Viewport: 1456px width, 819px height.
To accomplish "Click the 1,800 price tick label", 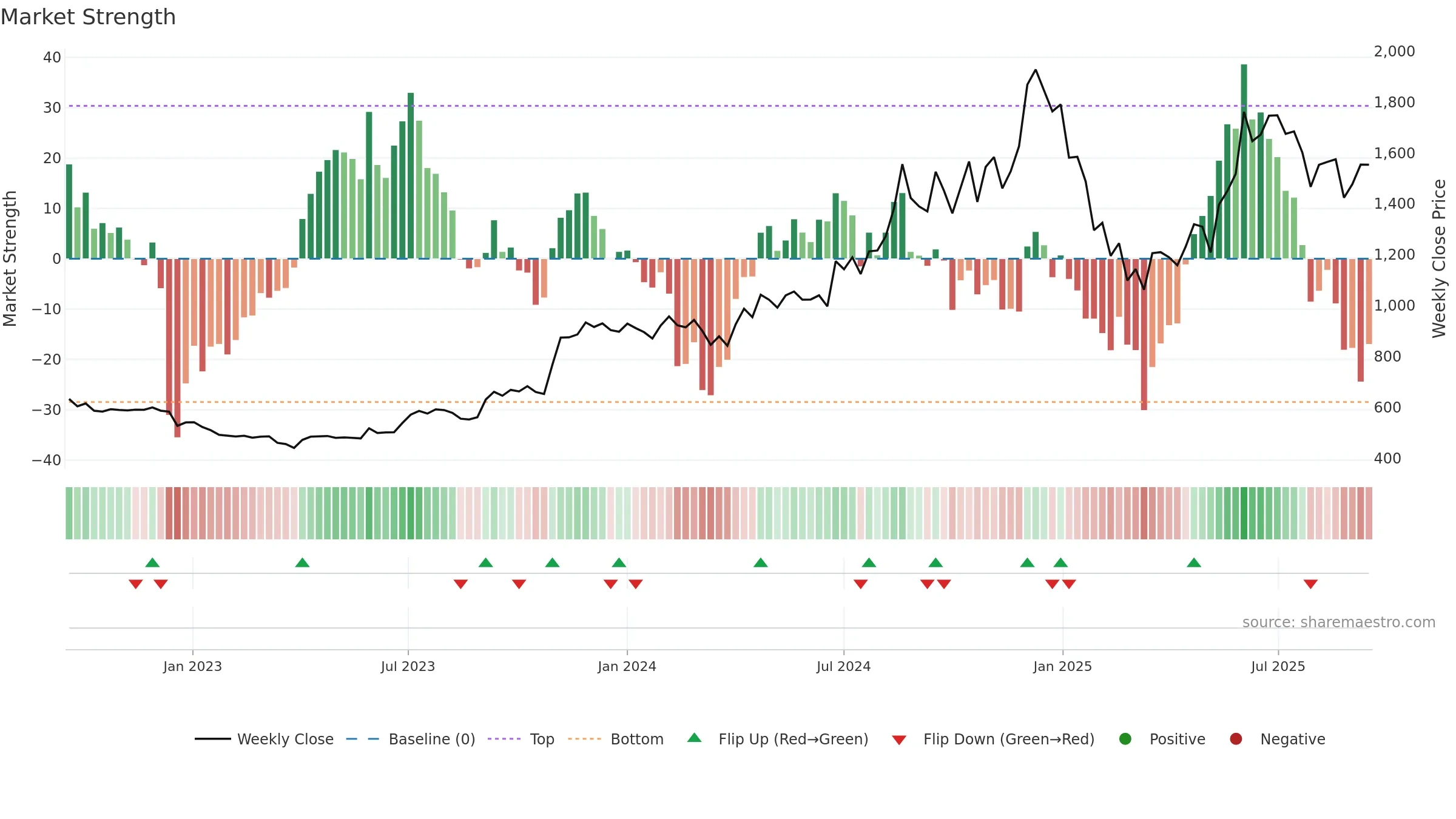I will pos(1394,103).
